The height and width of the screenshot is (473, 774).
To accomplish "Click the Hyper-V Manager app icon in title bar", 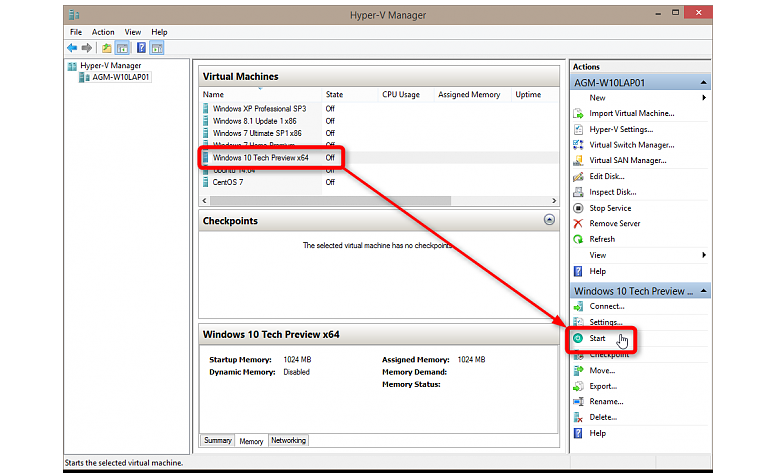I will pyautogui.click(x=74, y=14).
